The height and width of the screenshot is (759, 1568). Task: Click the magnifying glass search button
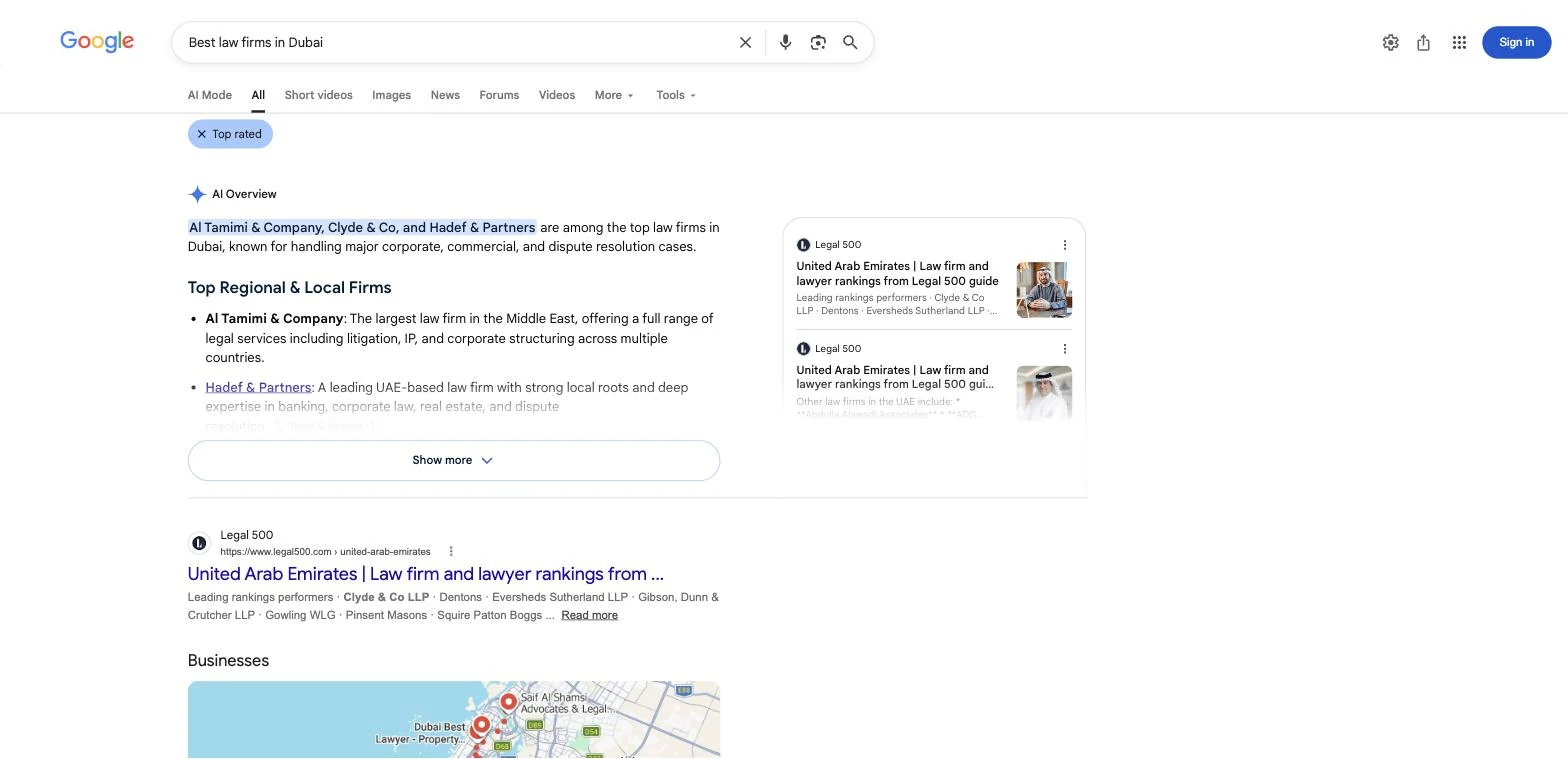[850, 42]
